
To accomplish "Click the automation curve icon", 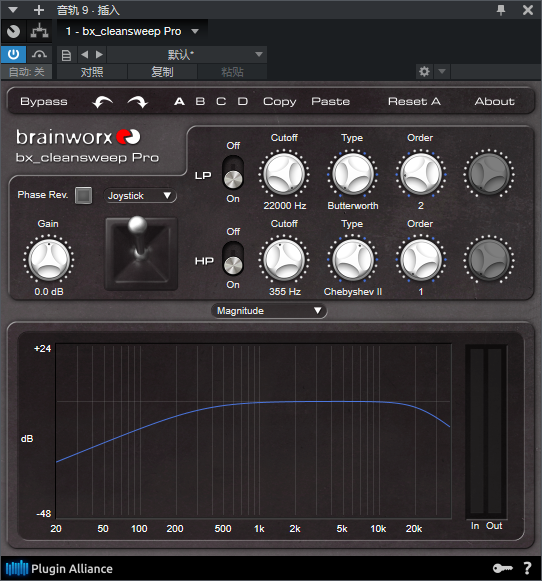I will tap(39, 54).
